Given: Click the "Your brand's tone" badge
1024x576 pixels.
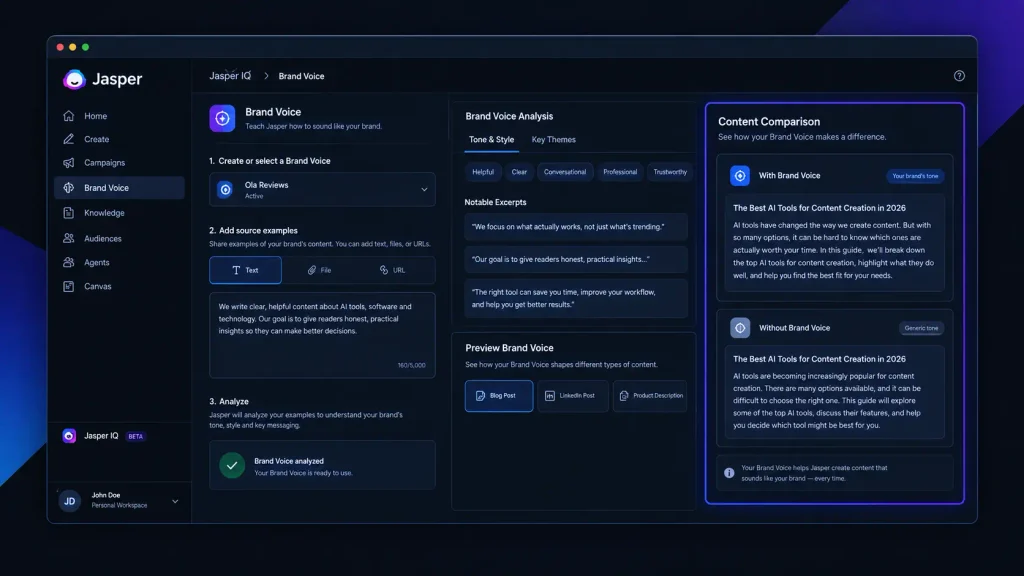Looking at the screenshot, I should coord(915,176).
